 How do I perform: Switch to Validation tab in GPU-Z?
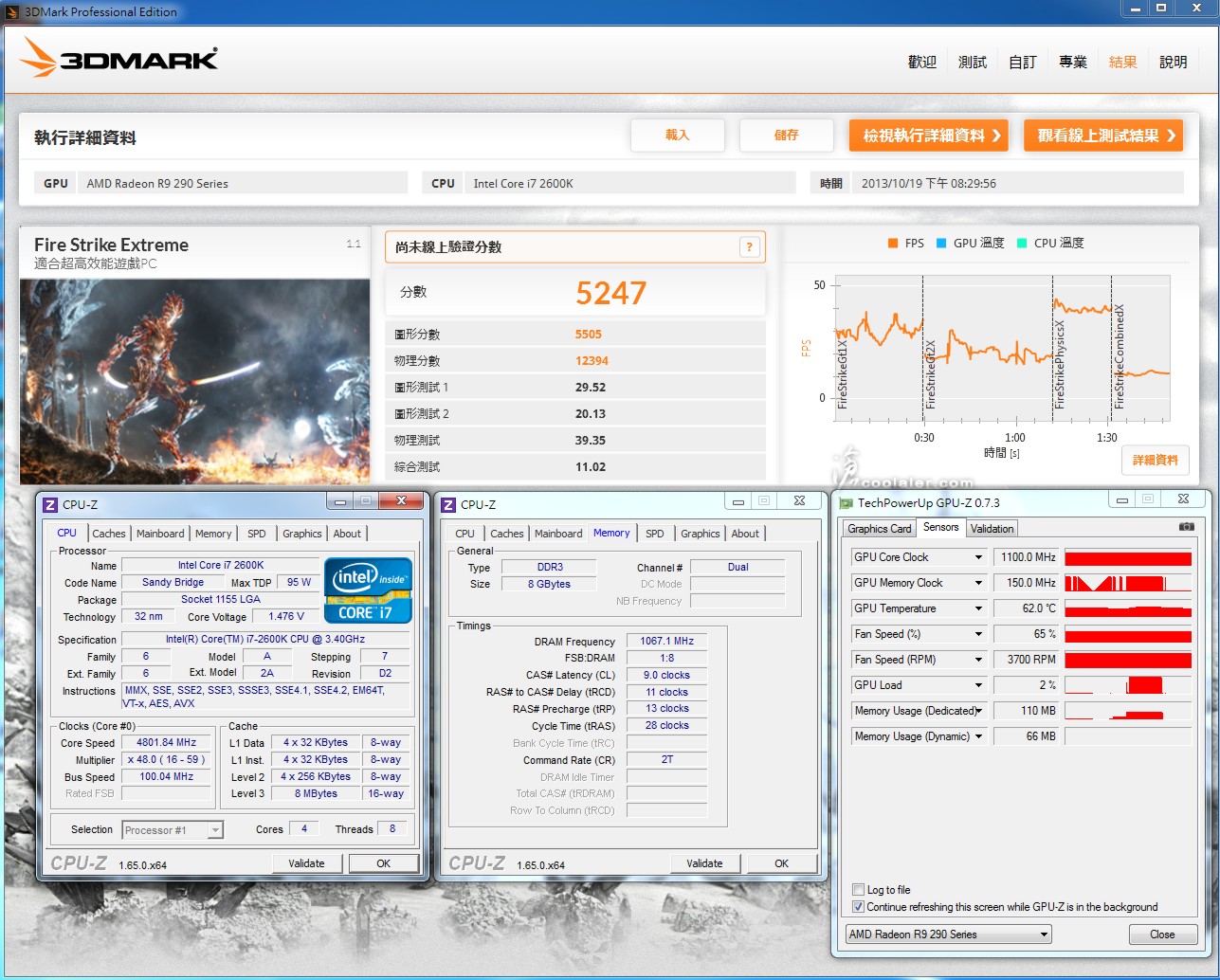click(992, 529)
